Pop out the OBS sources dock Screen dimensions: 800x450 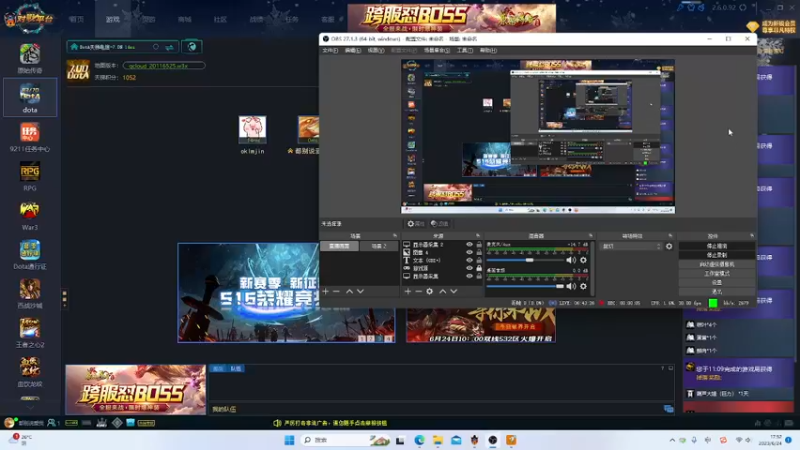coord(478,236)
